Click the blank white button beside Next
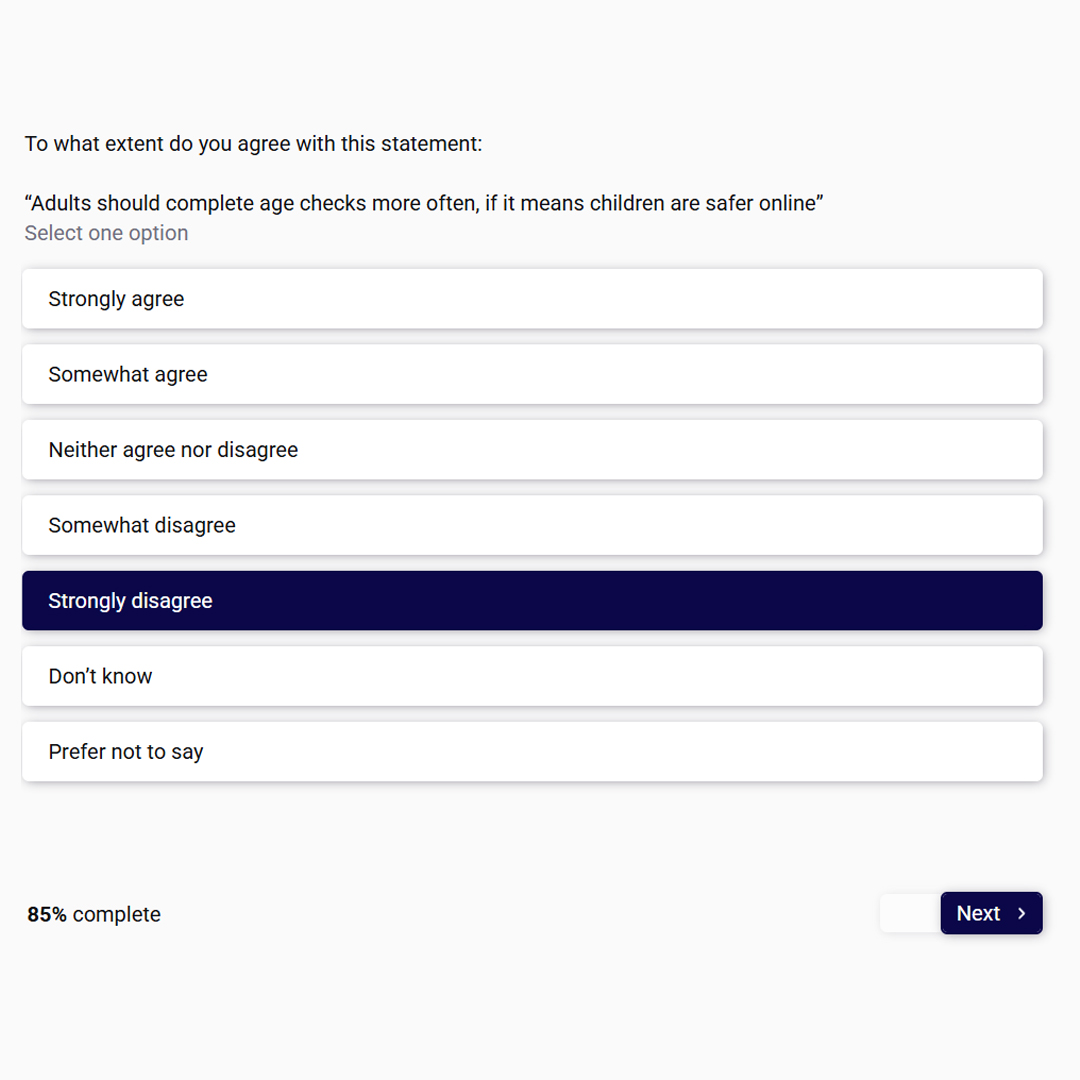The image size is (1080, 1080). tap(910, 913)
